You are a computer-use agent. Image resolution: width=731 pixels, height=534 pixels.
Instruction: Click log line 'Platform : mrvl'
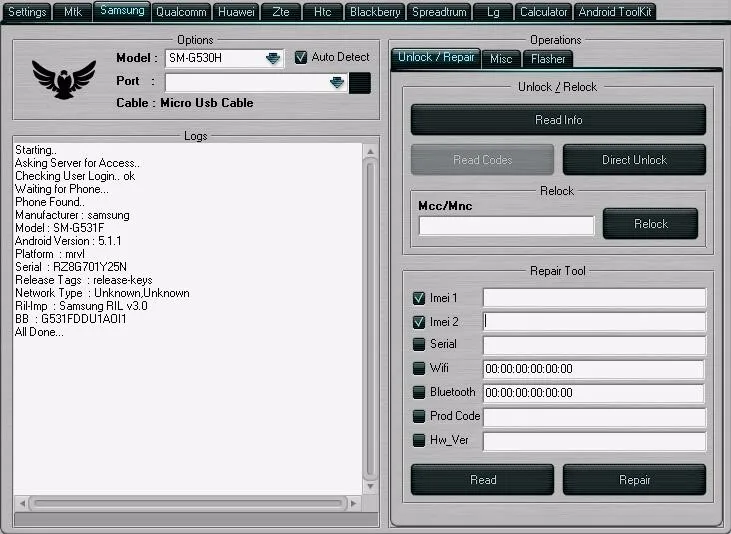(x=50, y=254)
